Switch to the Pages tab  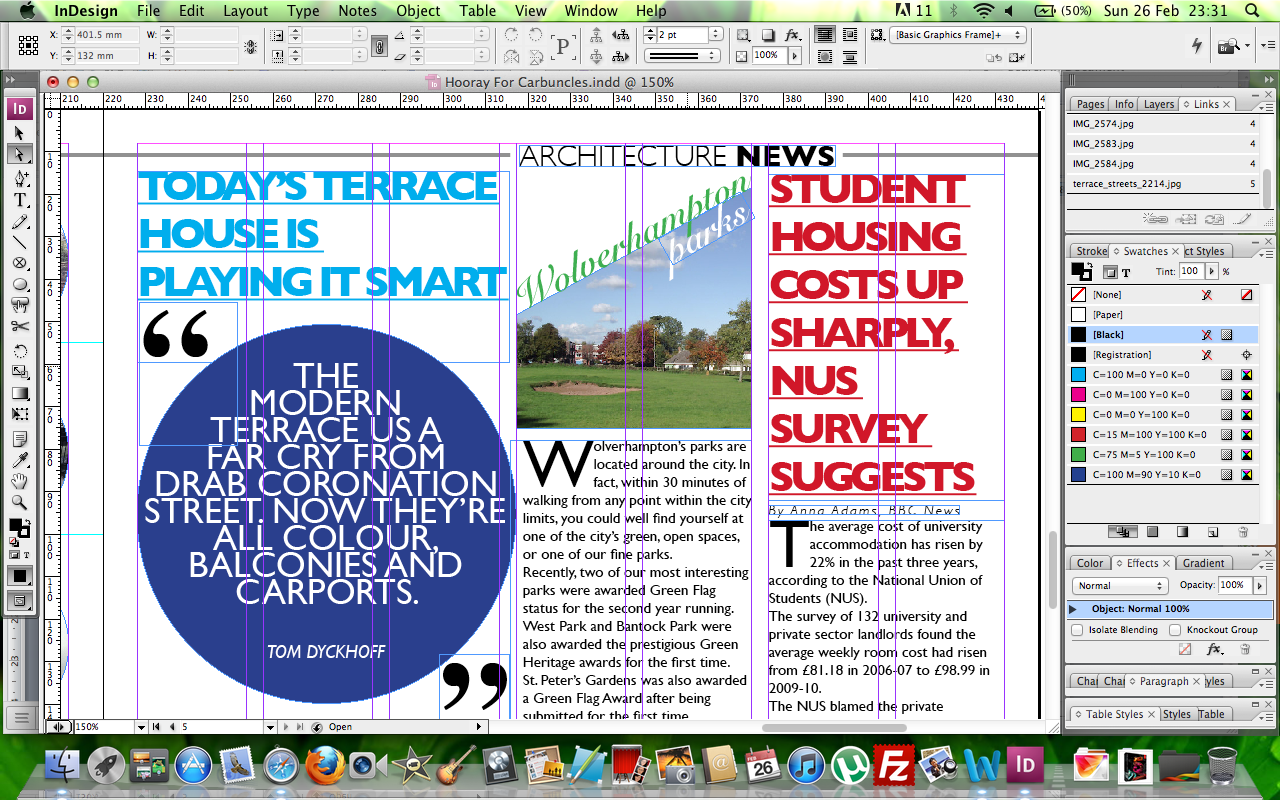pyautogui.click(x=1089, y=104)
